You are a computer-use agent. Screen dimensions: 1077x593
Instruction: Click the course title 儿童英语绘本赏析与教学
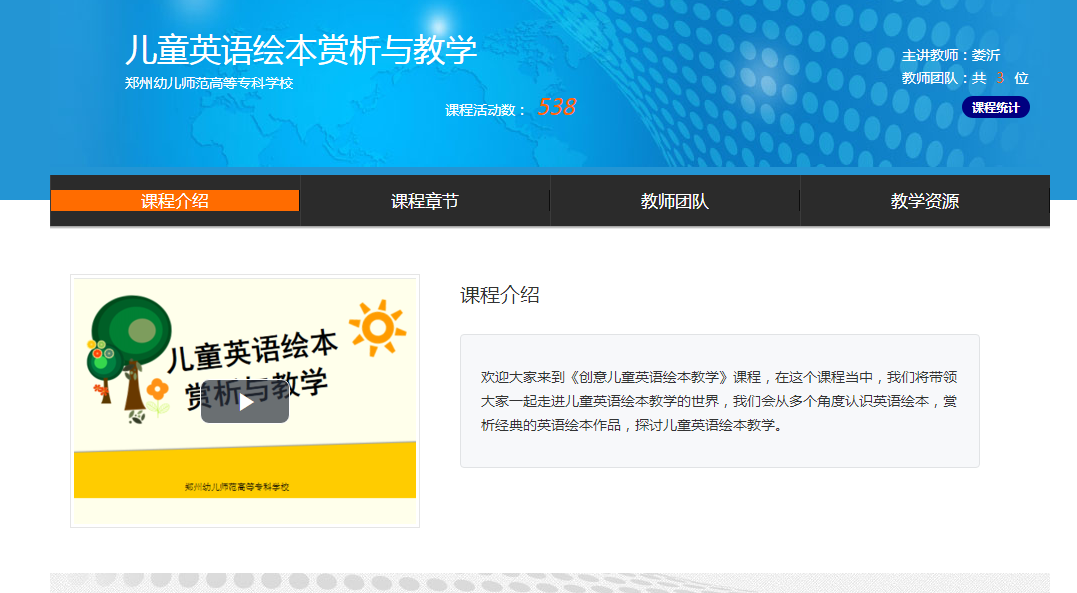click(x=301, y=49)
